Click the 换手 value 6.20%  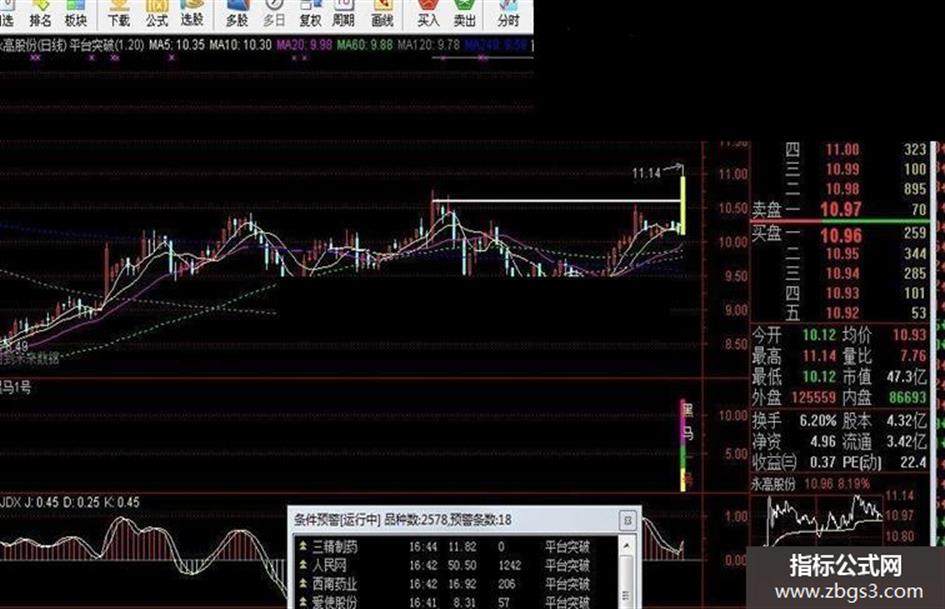tap(818, 421)
